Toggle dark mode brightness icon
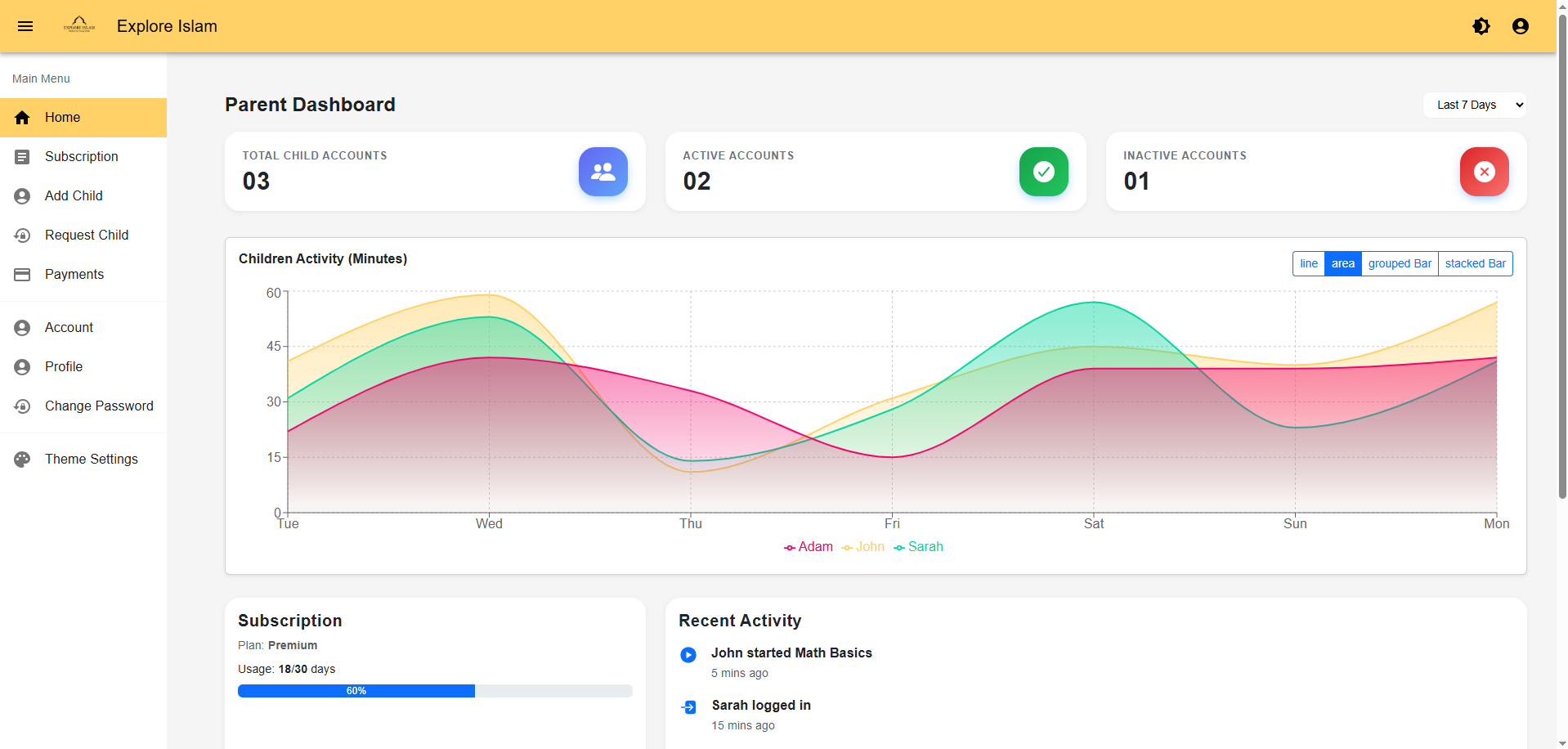 (1481, 26)
